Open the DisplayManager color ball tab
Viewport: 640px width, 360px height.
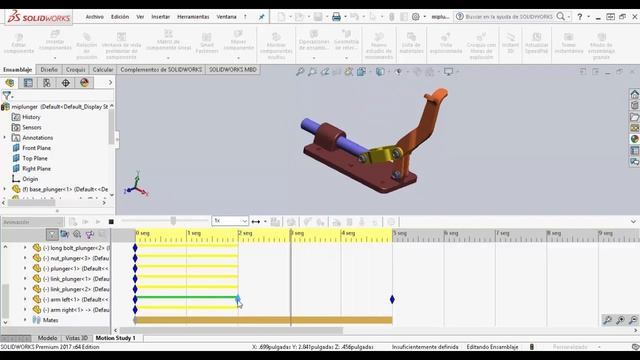click(x=84, y=83)
